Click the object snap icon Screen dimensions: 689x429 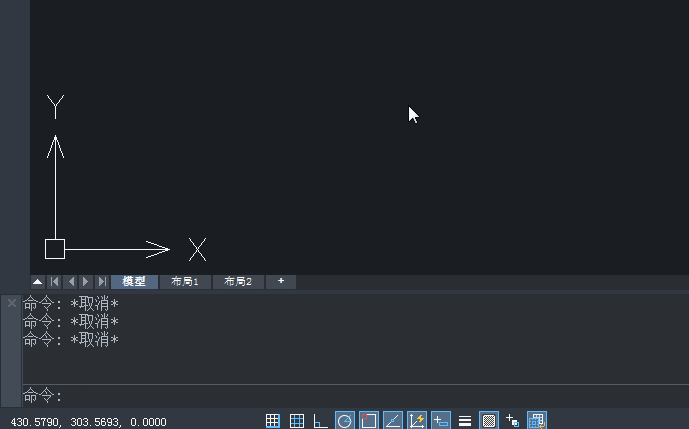pyautogui.click(x=369, y=421)
